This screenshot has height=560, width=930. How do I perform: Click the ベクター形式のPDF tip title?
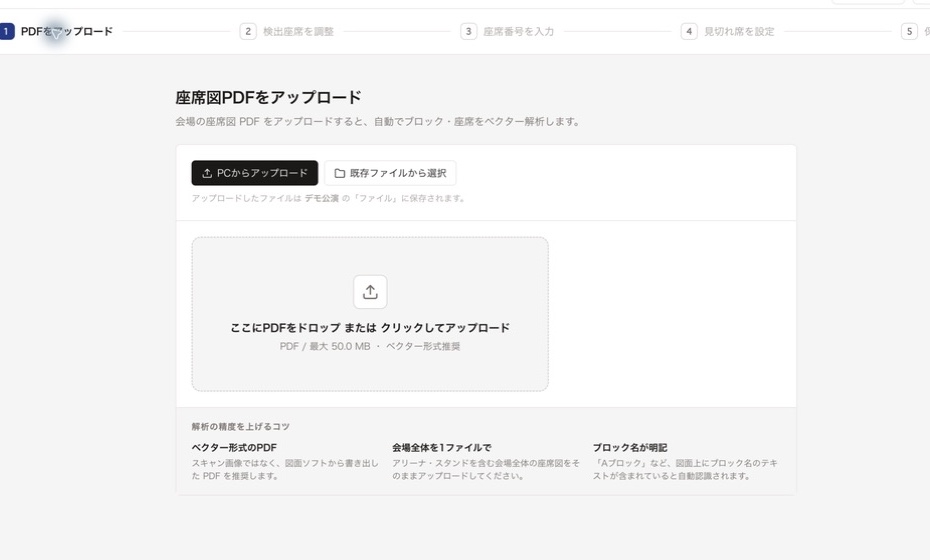(x=234, y=447)
